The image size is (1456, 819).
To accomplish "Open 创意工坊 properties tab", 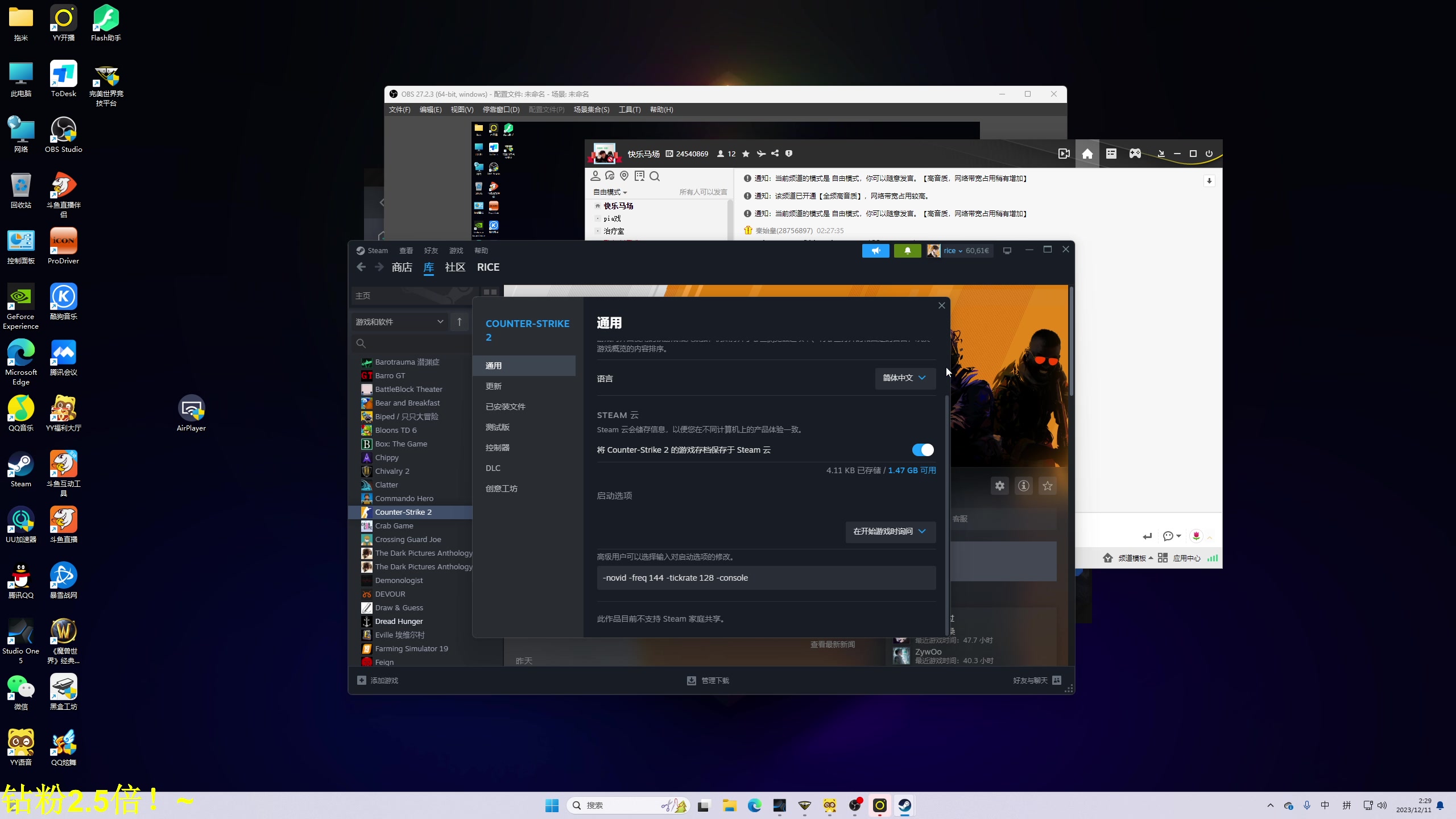I will point(524,489).
